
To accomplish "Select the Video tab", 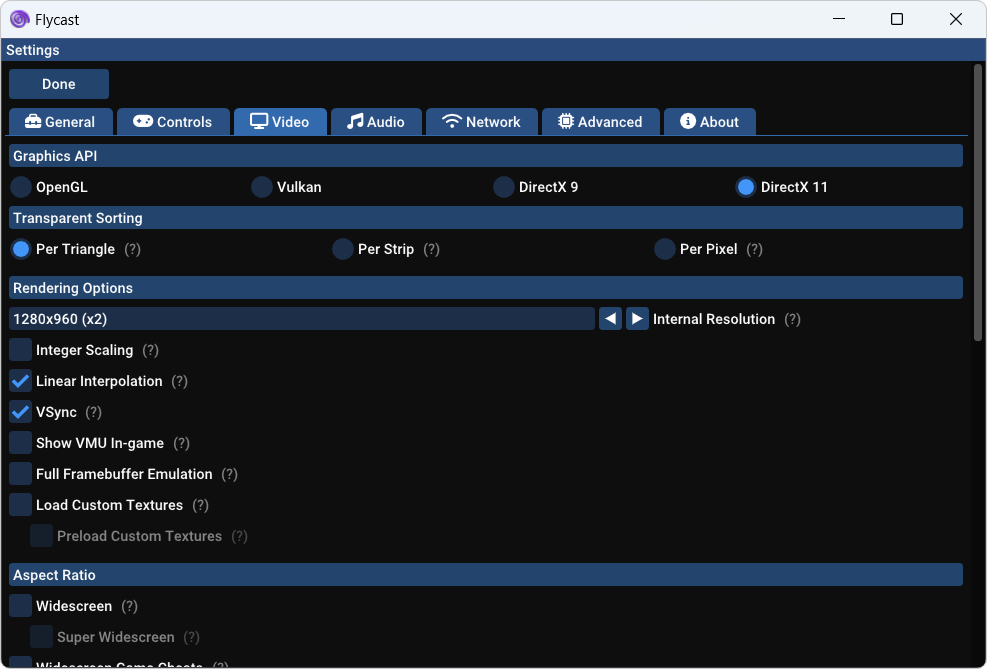I will coord(280,121).
